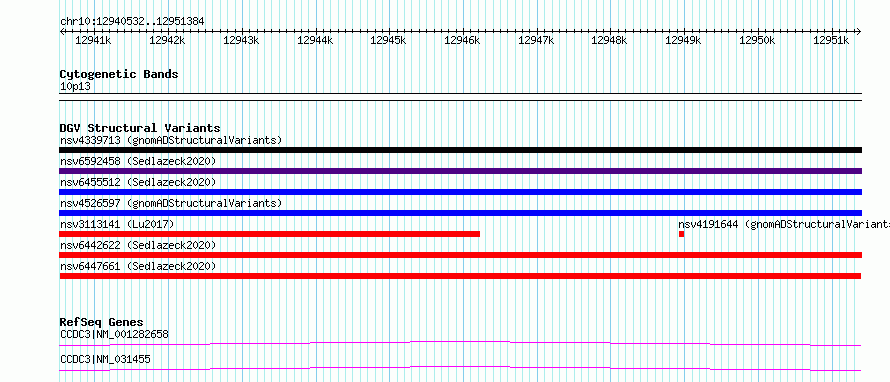Click the 10p13 cytogenetic band label
Image resolution: width=890 pixels, height=382 pixels.
(x=75, y=87)
